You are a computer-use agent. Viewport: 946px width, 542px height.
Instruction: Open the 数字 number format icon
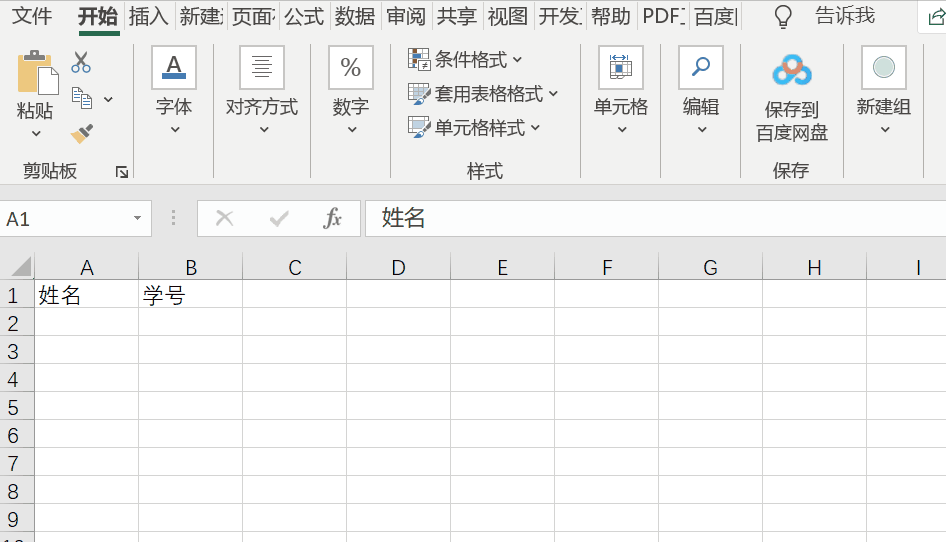(351, 68)
